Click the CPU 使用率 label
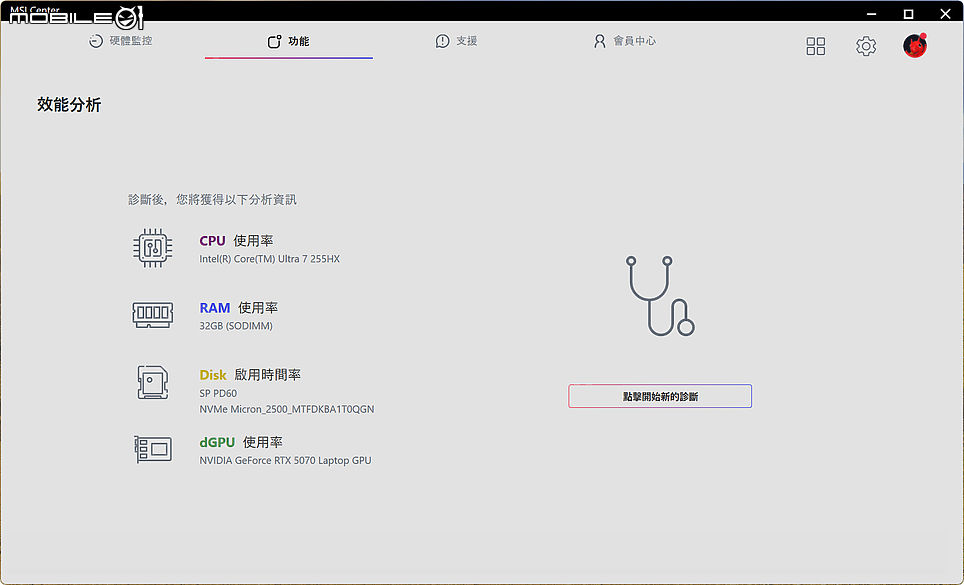This screenshot has height=585, width=964. (x=236, y=241)
